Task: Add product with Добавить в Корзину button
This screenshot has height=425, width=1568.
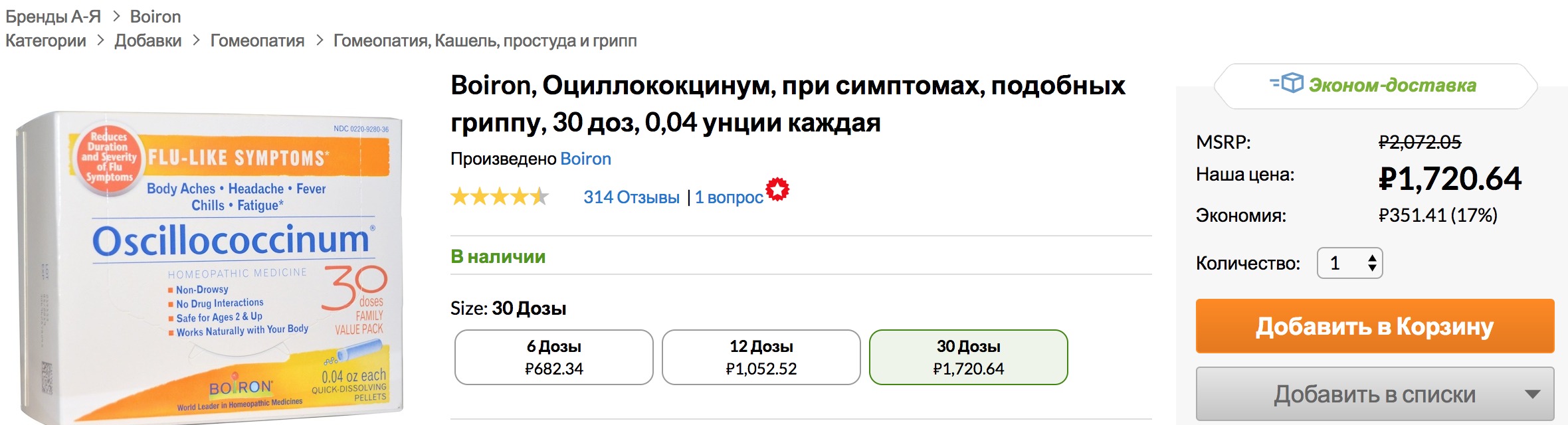Action: pyautogui.click(x=1375, y=326)
